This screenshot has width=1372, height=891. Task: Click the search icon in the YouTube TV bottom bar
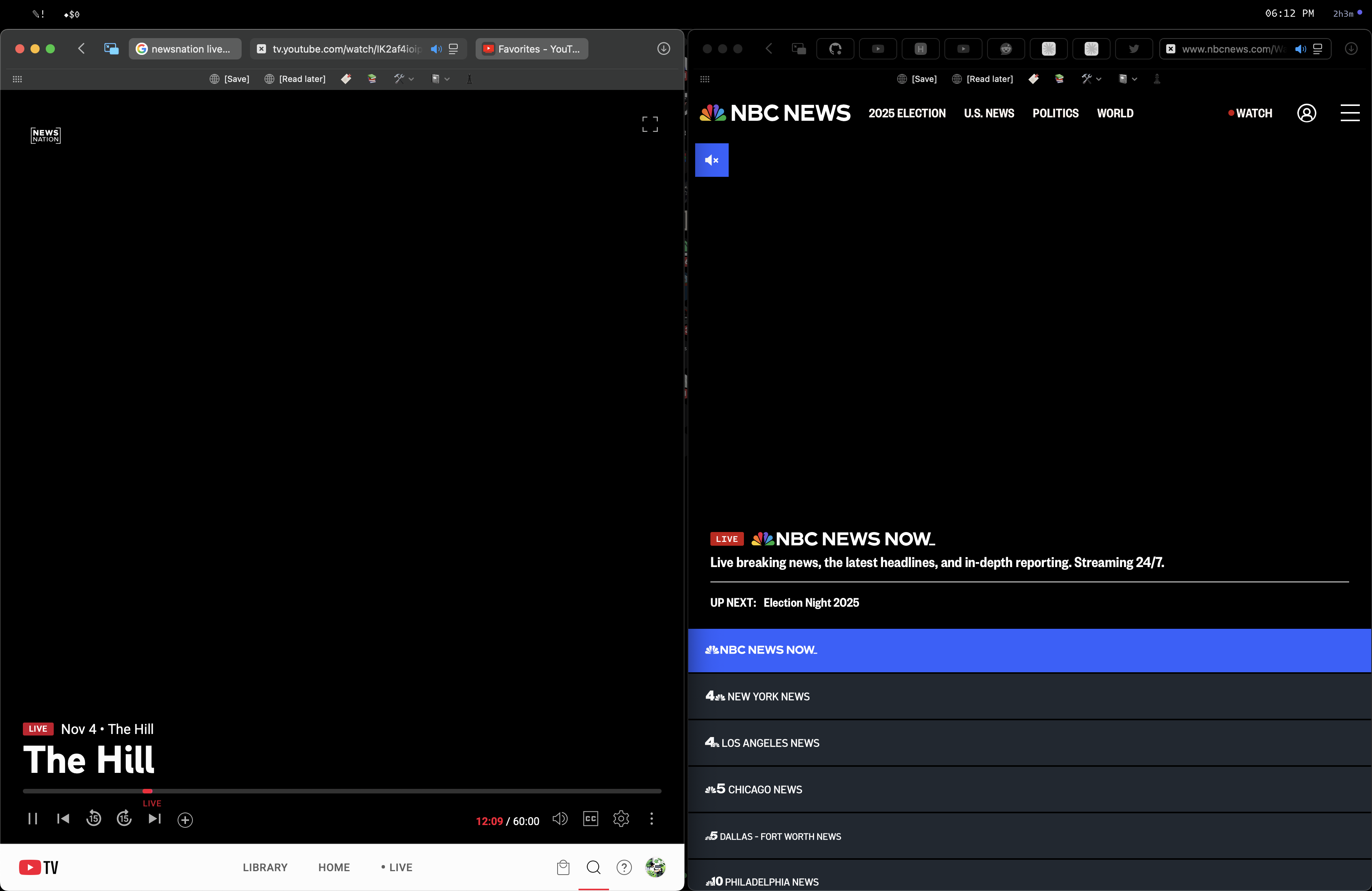point(593,867)
